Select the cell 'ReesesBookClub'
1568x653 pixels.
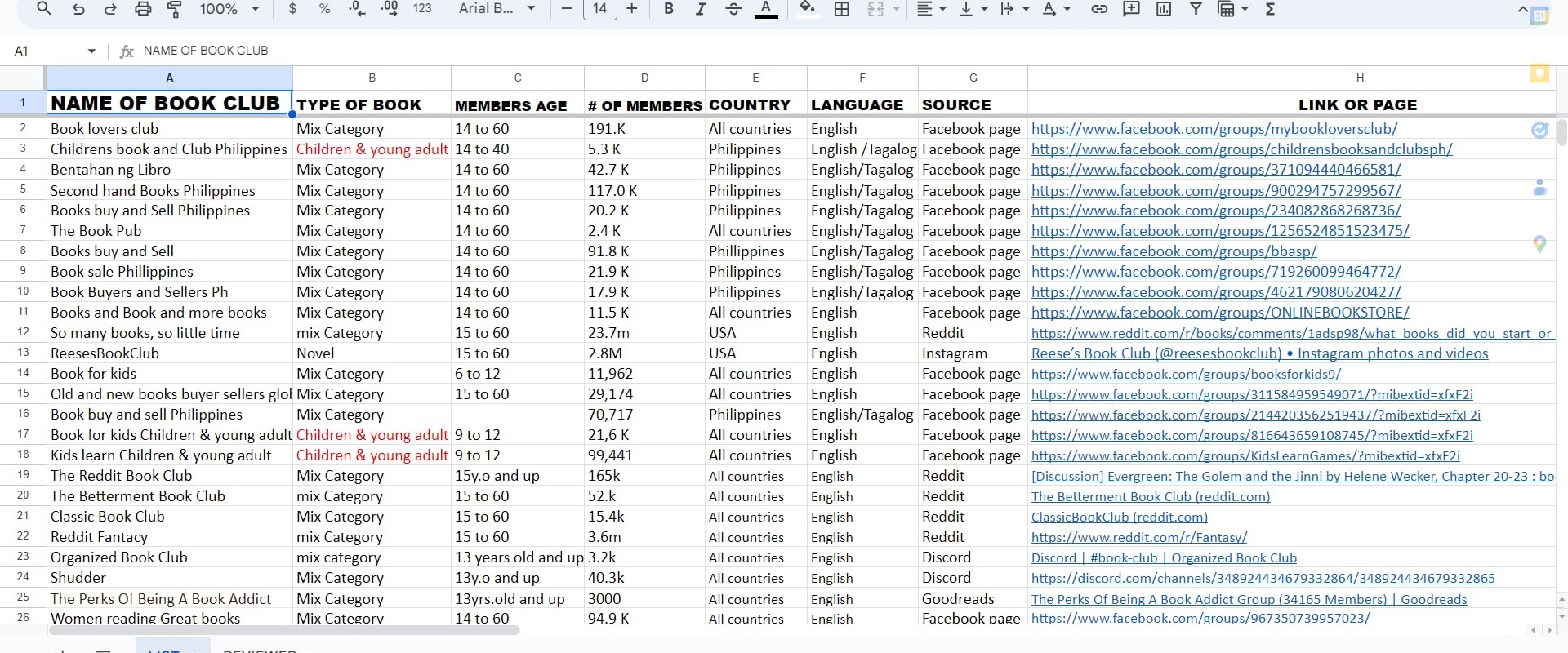coord(170,353)
